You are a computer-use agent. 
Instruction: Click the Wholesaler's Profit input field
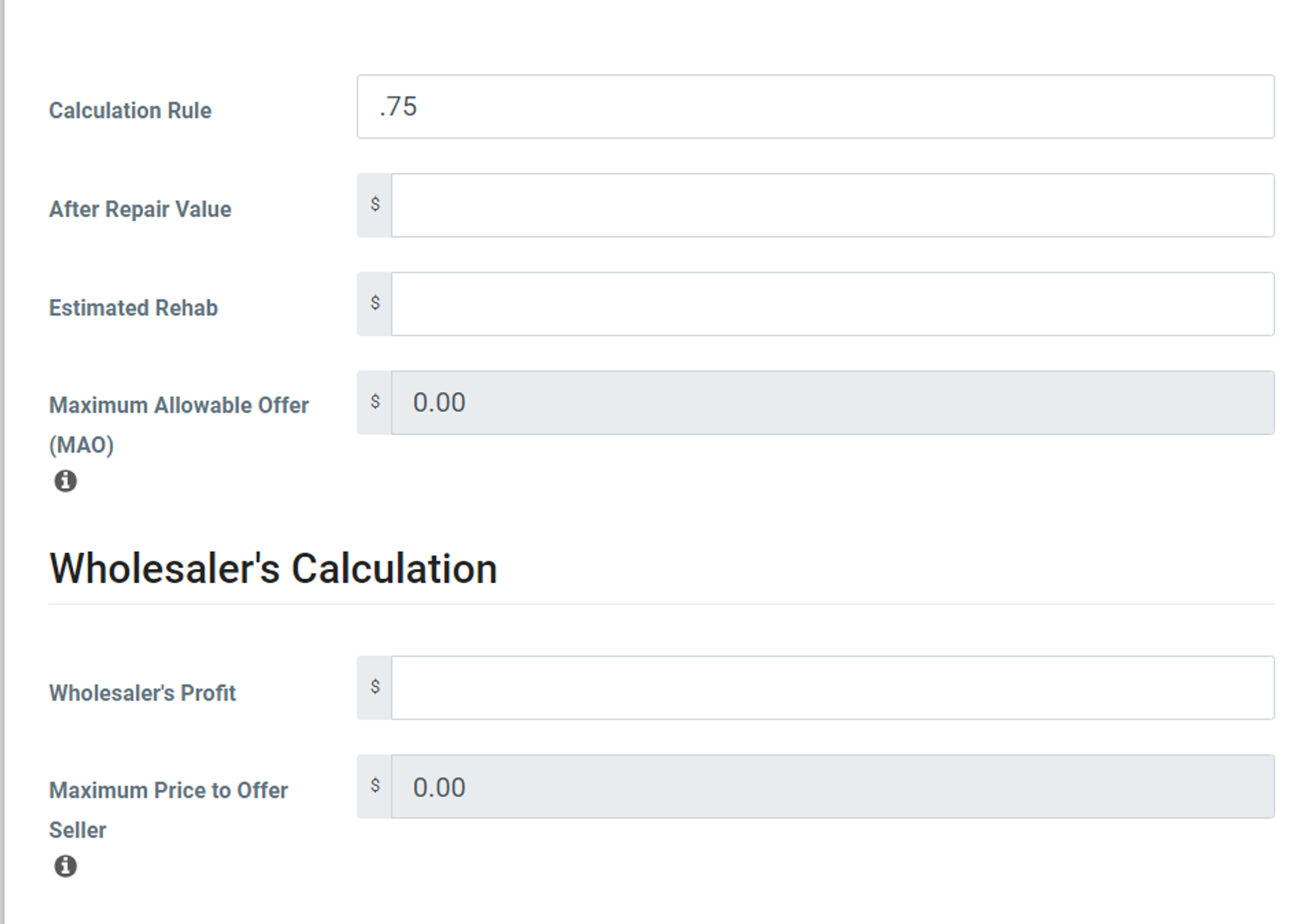(832, 688)
